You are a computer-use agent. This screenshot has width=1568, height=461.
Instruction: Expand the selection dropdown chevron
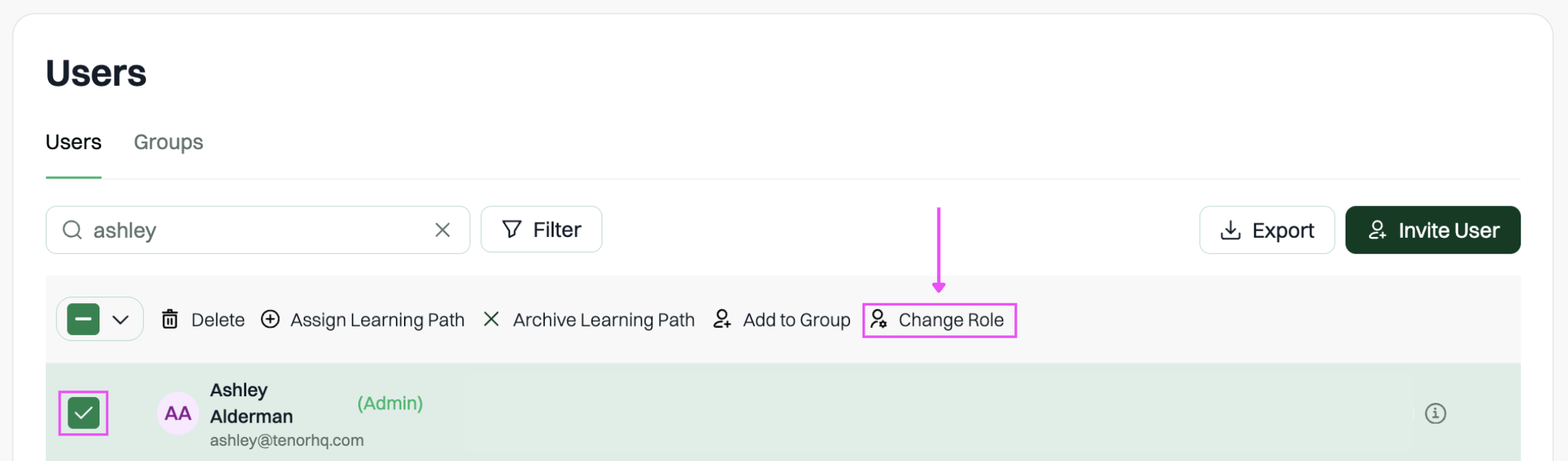[x=121, y=319]
